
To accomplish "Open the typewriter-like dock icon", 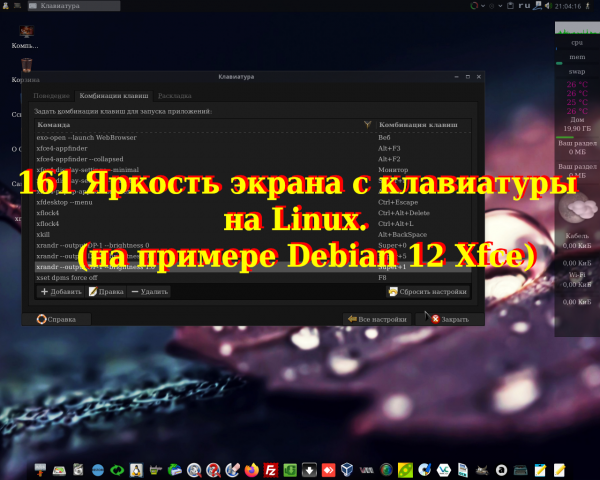I will click(520, 470).
